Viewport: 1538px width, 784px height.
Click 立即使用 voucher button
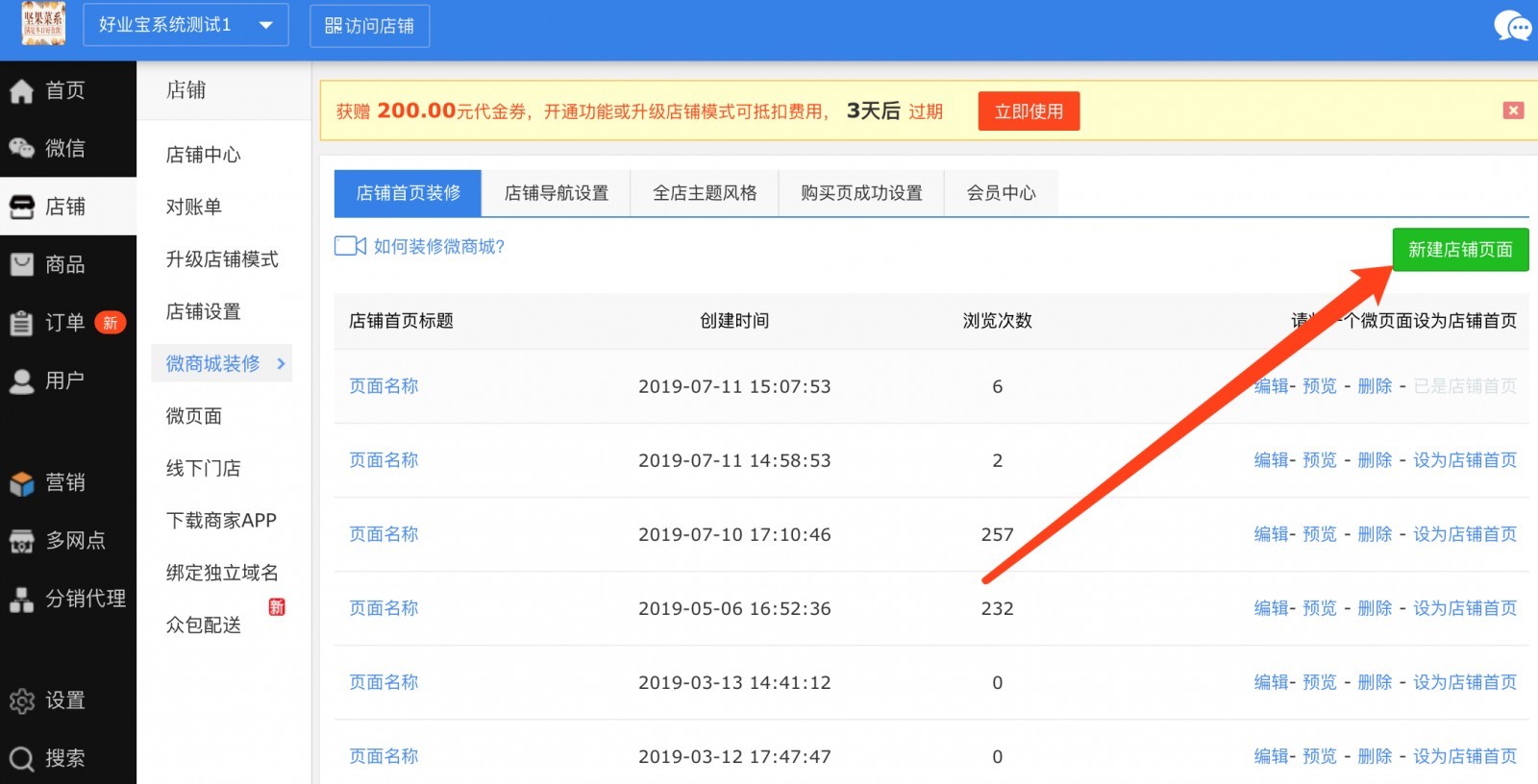(x=1029, y=111)
